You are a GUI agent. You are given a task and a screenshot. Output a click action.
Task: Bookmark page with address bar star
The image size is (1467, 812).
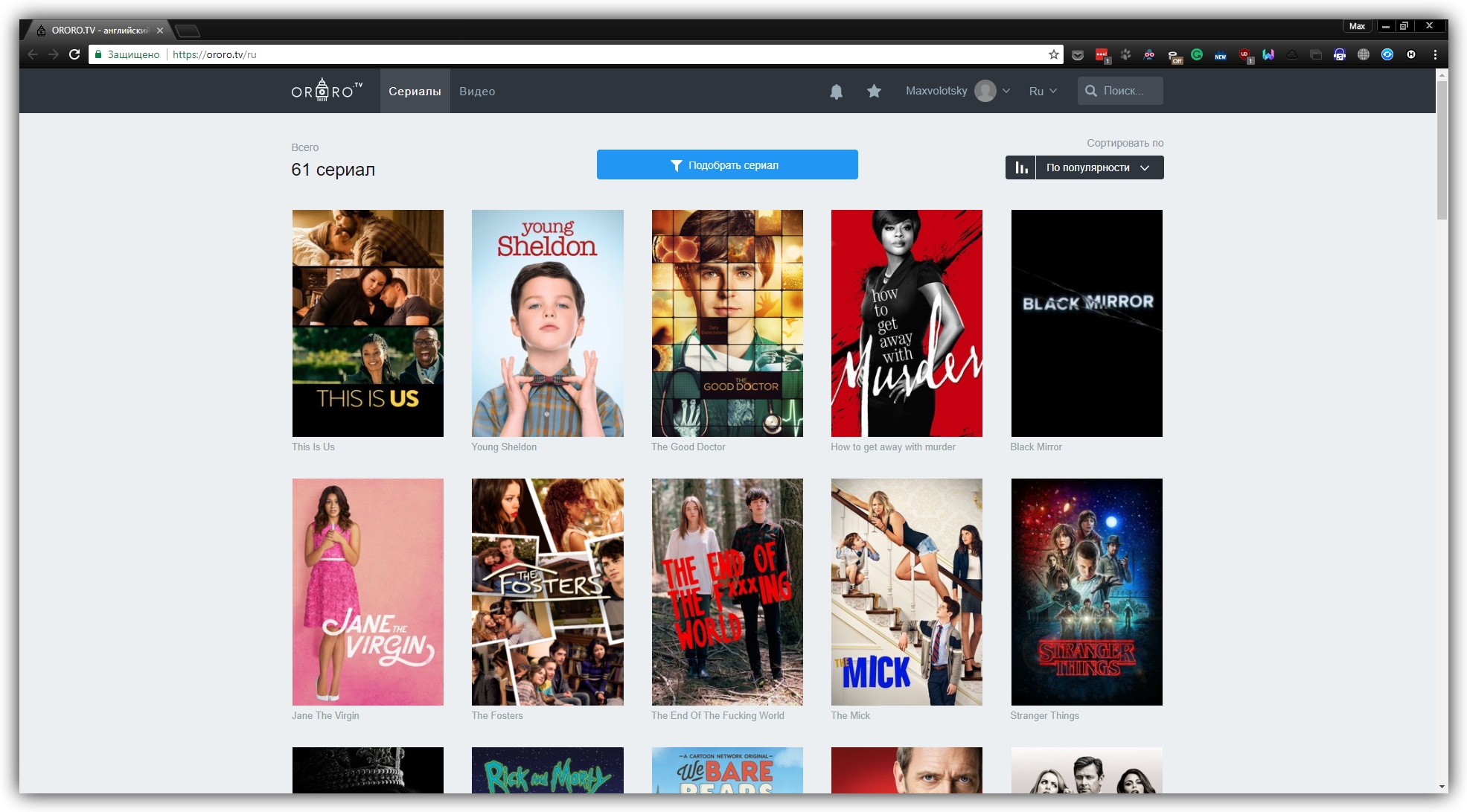point(1053,54)
